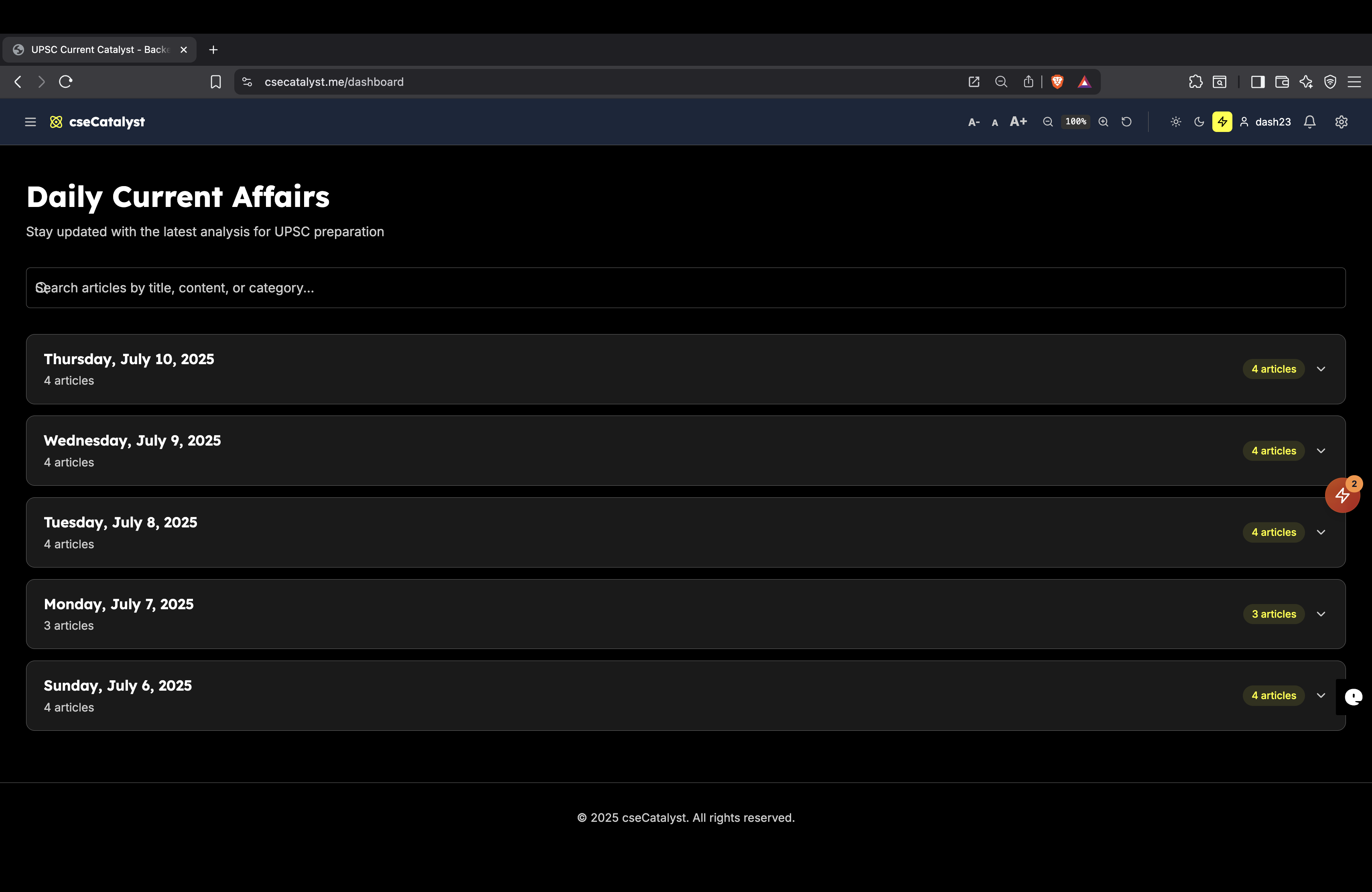1372x892 pixels.
Task: Click the article search input field
Action: [686, 288]
